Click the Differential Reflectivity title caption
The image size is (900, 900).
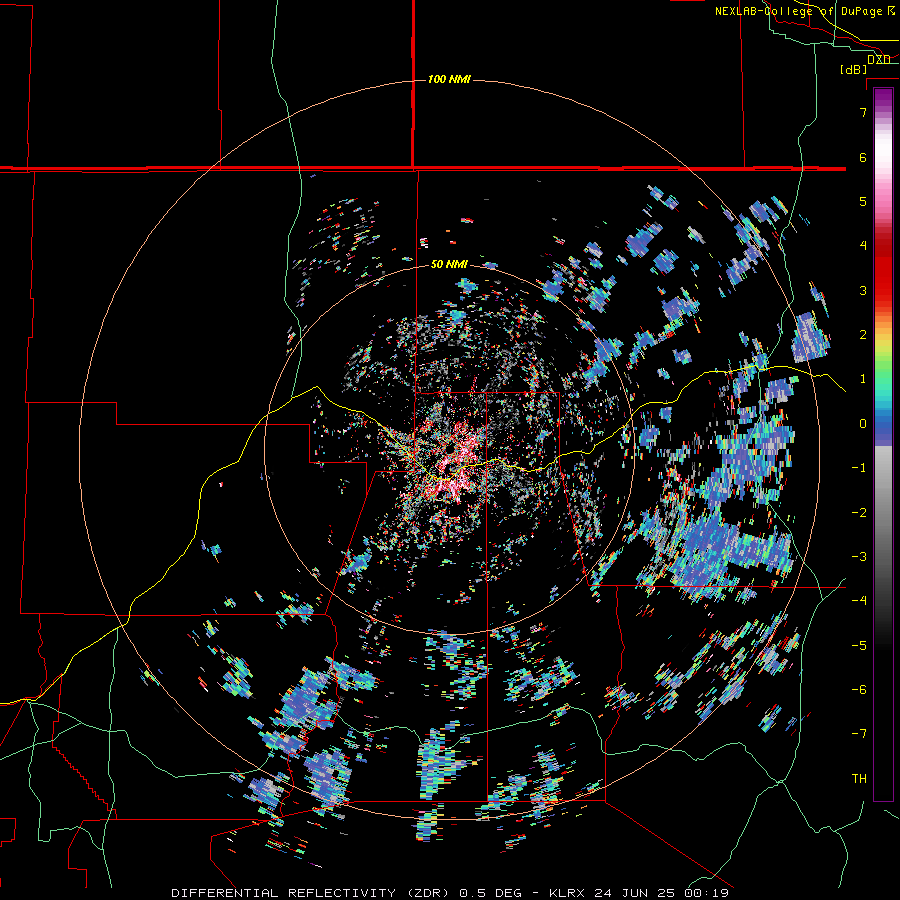450,893
